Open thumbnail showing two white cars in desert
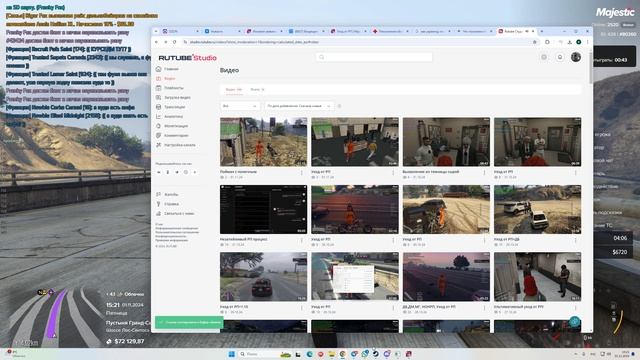Image resolution: width=640 pixels, height=360 pixels. click(538, 209)
